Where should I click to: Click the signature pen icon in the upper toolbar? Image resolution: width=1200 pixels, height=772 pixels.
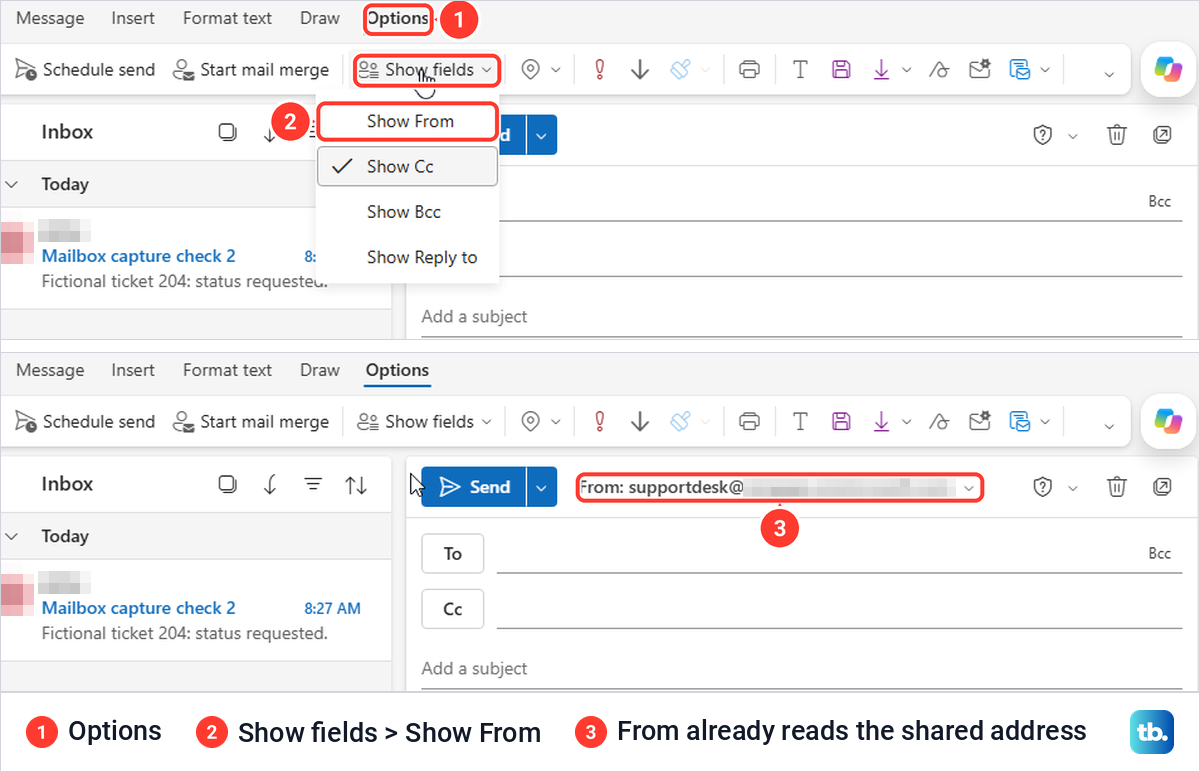pyautogui.click(x=939, y=69)
